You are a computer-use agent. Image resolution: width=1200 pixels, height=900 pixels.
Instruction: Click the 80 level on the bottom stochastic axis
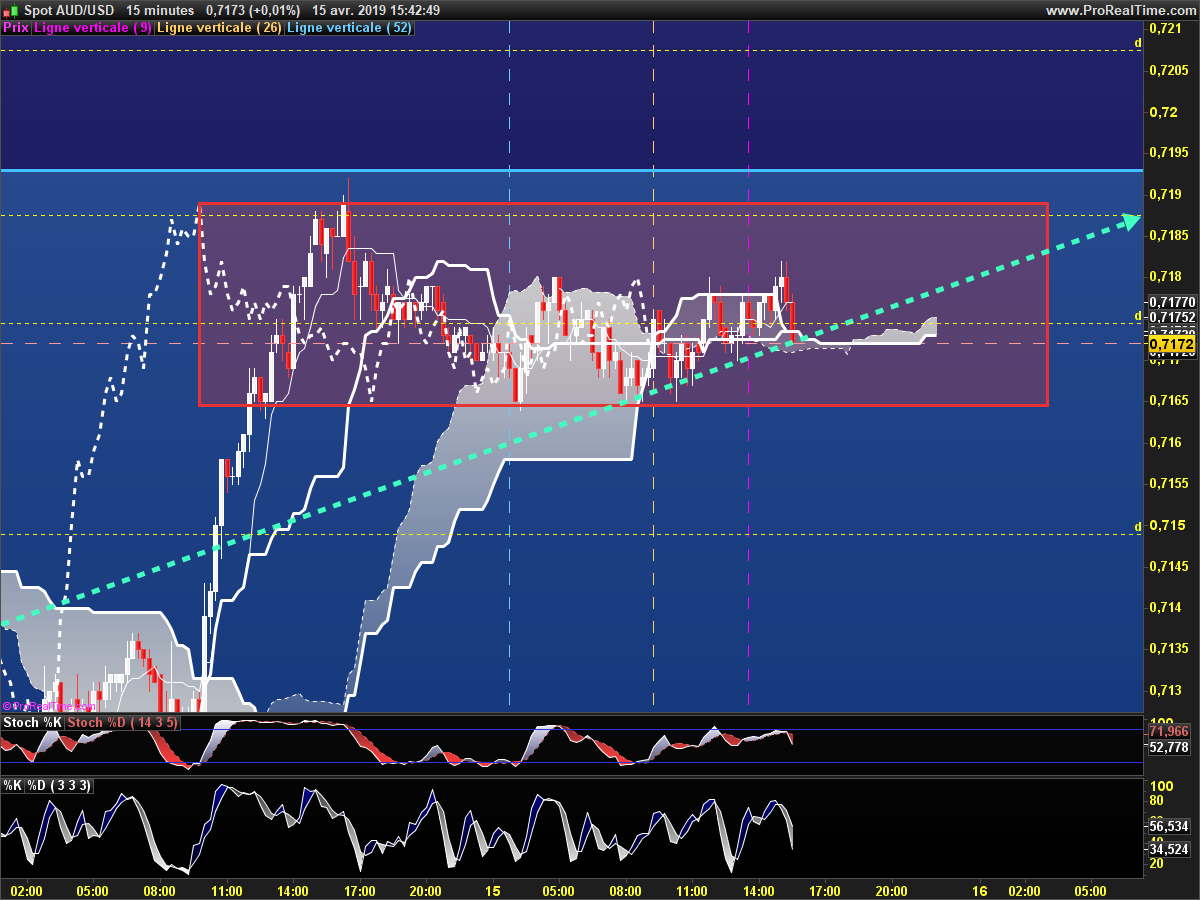(x=1156, y=800)
